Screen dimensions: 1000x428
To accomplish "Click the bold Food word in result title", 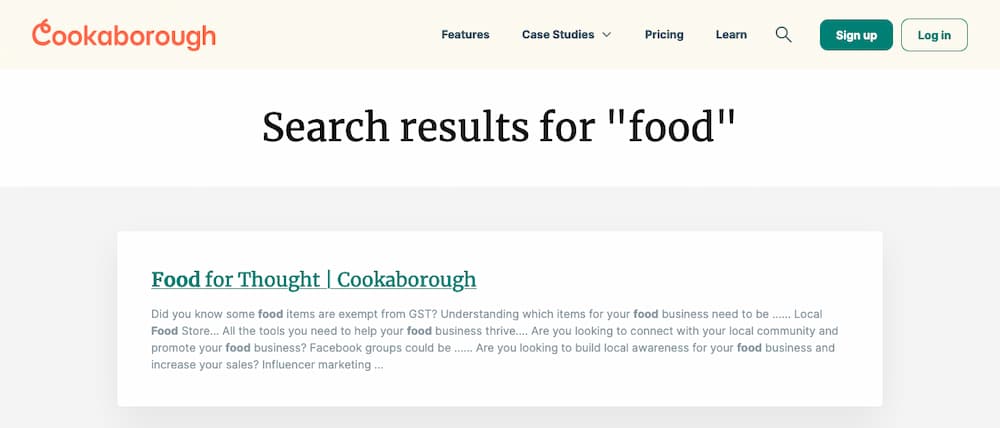I will 176,279.
